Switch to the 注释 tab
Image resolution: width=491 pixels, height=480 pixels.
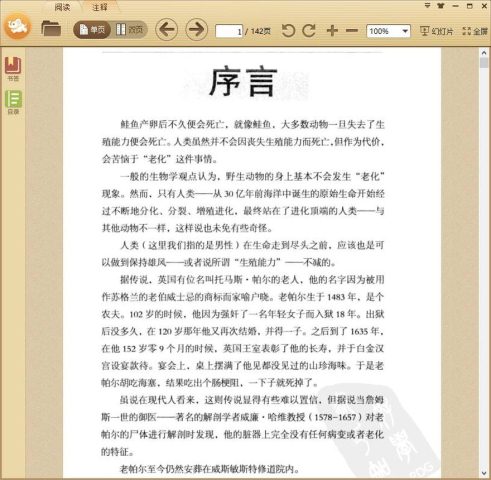100,7
